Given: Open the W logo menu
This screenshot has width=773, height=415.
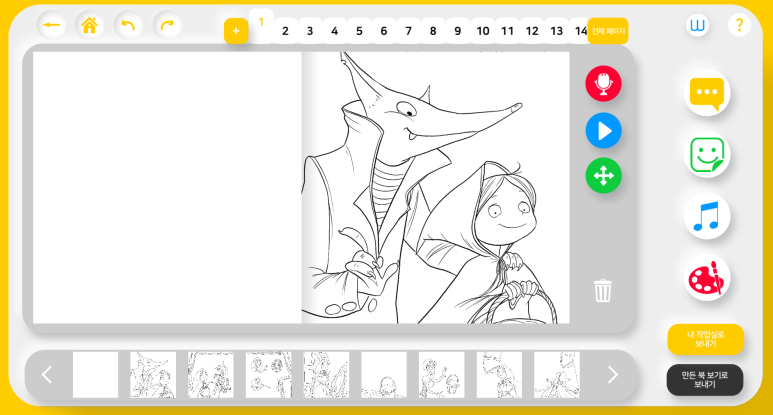Looking at the screenshot, I should 698,25.
